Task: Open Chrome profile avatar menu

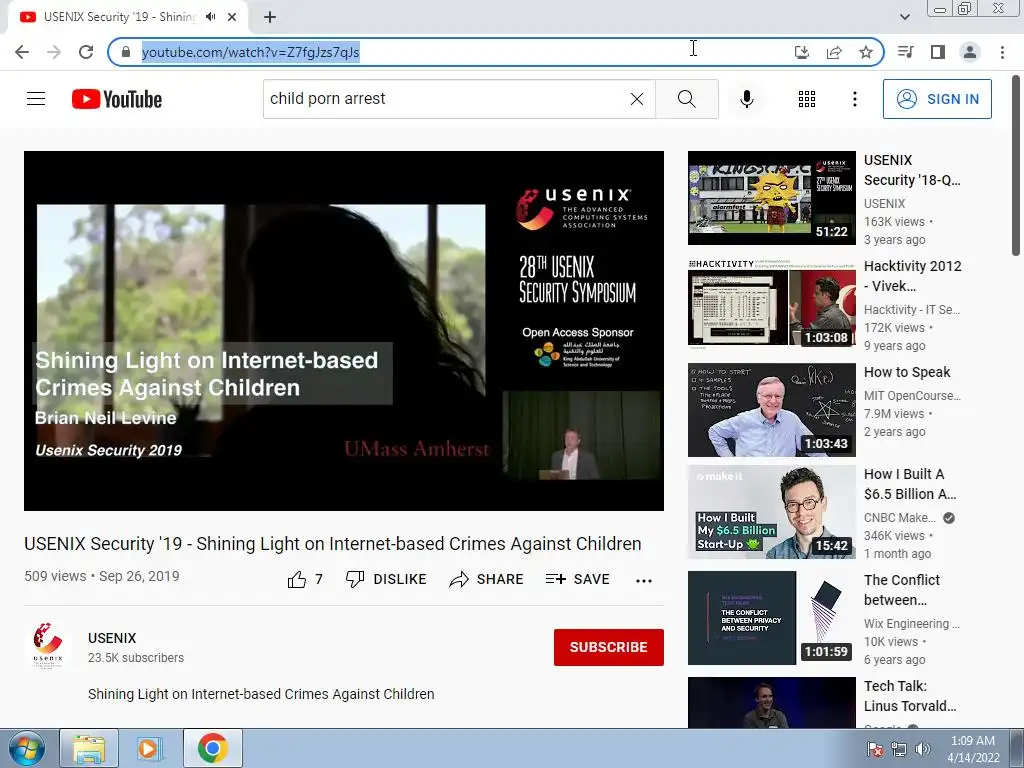Action: point(970,52)
